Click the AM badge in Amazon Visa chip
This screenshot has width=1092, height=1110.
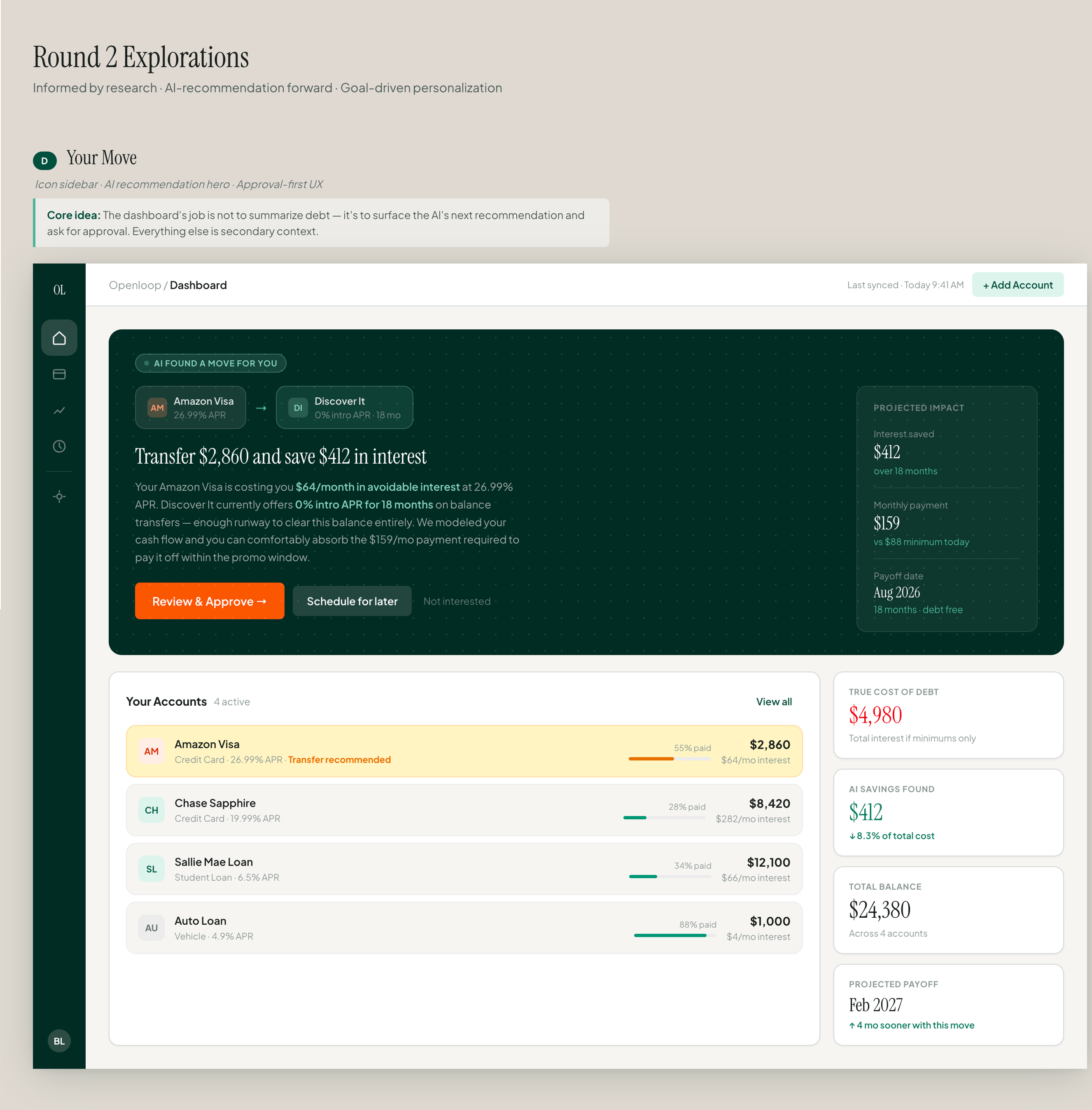pyautogui.click(x=157, y=408)
